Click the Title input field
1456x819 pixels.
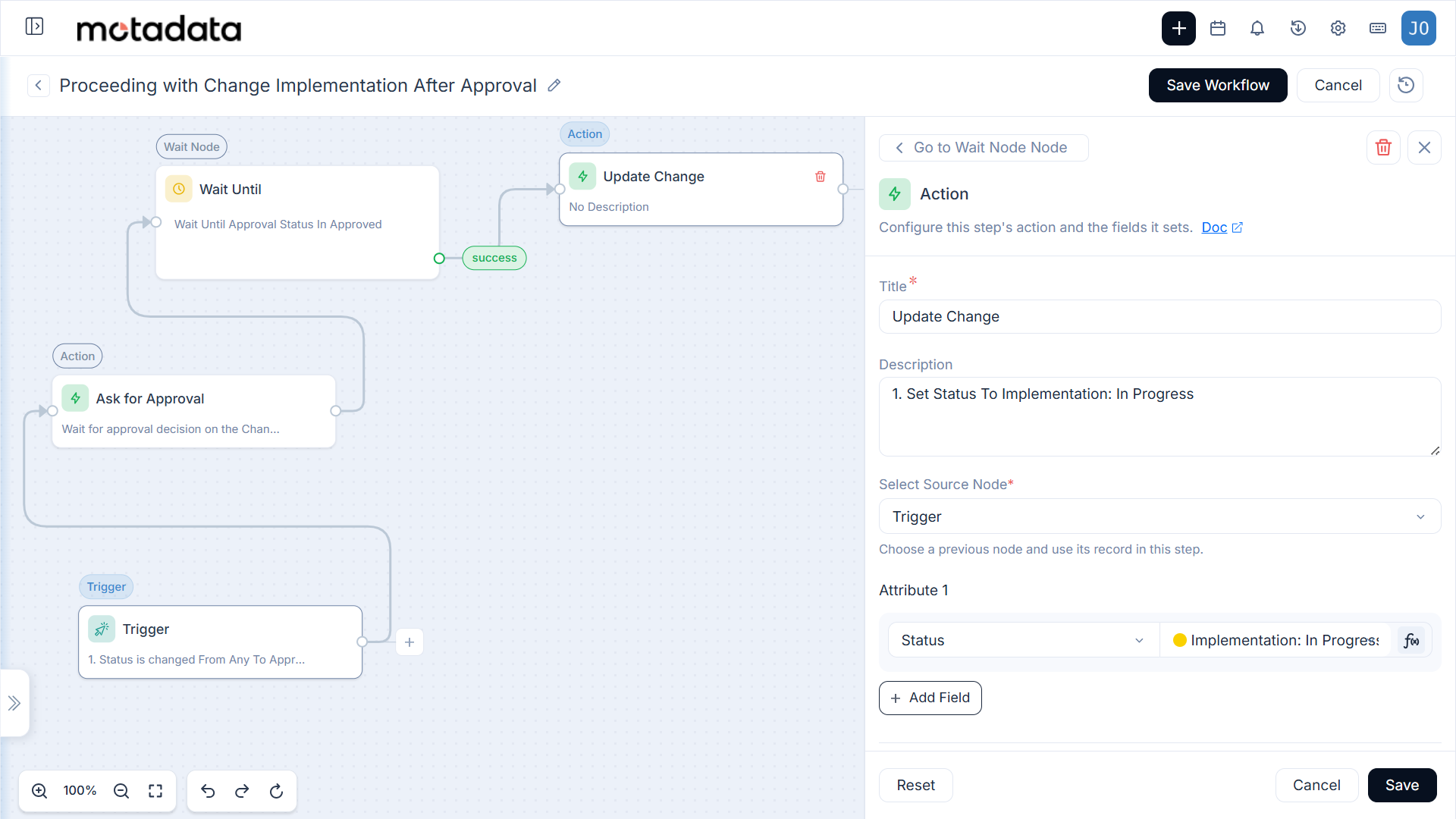click(x=1159, y=316)
